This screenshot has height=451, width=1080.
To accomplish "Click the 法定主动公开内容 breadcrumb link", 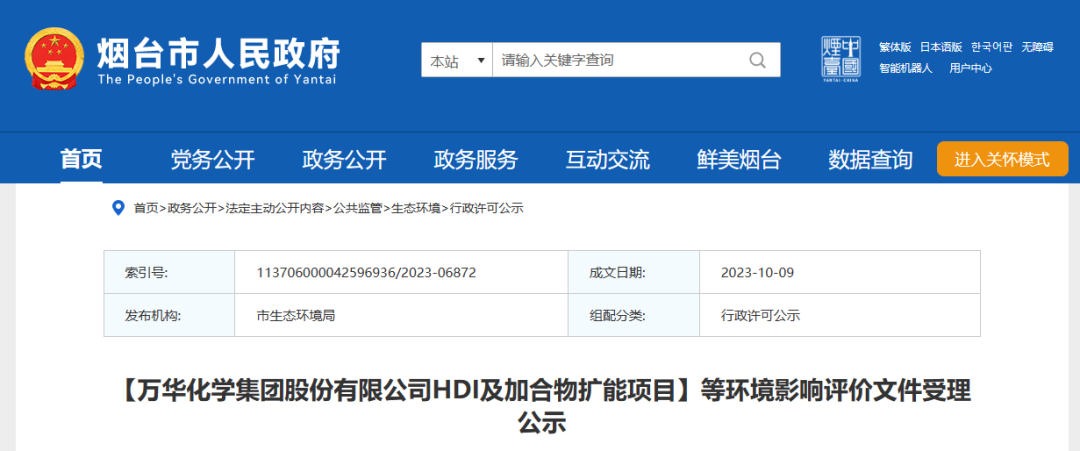I will point(274,208).
